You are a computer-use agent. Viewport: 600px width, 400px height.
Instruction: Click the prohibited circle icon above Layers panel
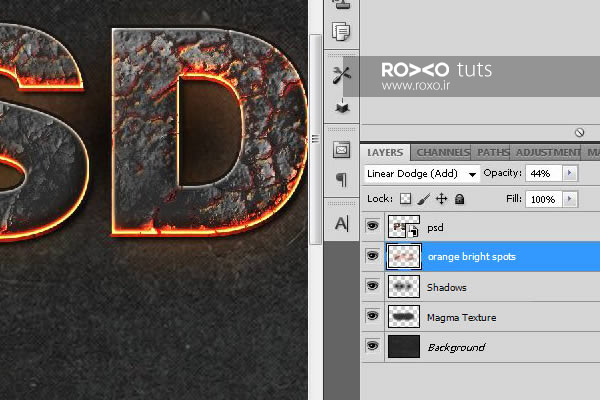coord(579,132)
